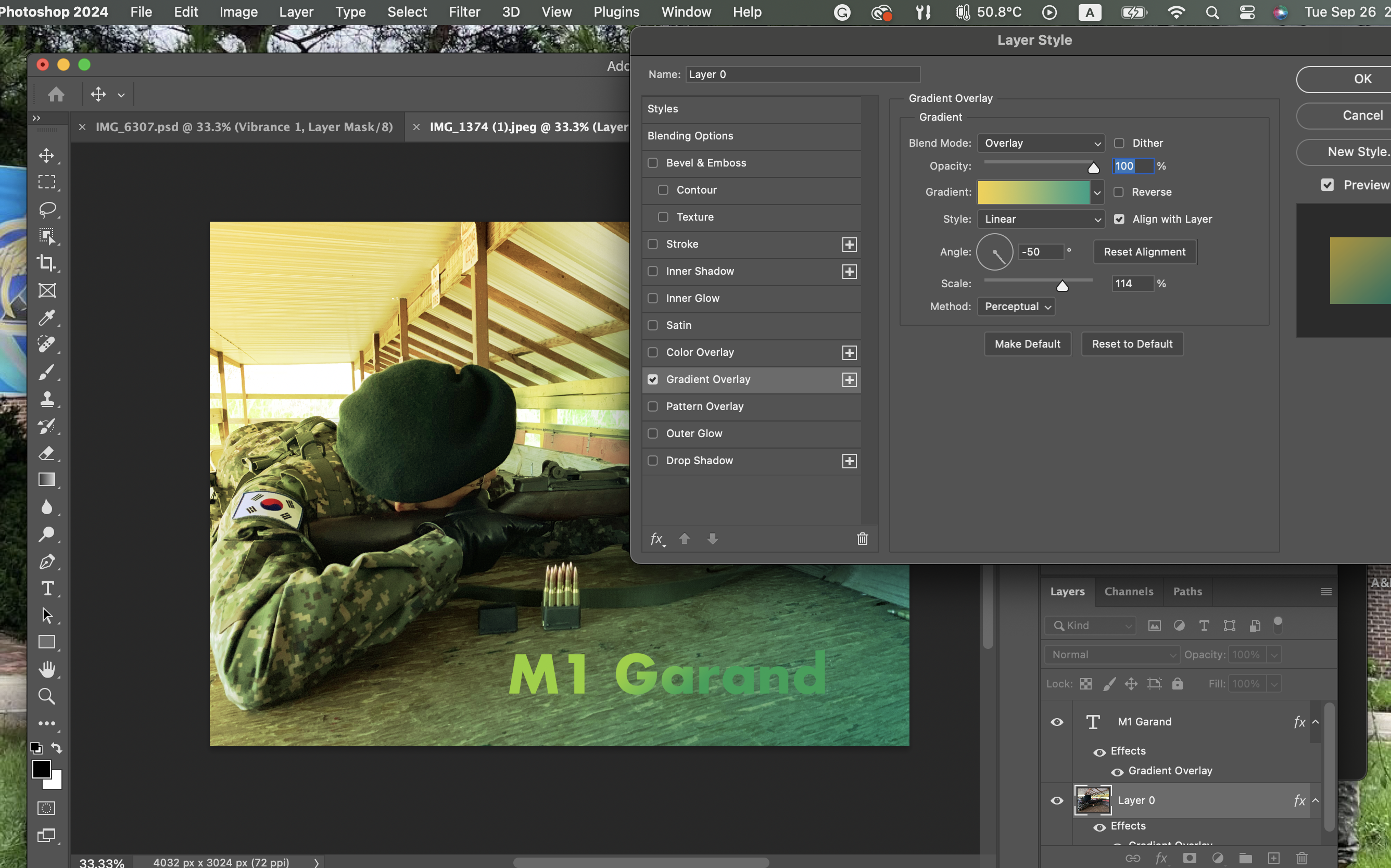This screenshot has height=868, width=1391.
Task: Click the delete effect trash icon
Action: (x=862, y=539)
